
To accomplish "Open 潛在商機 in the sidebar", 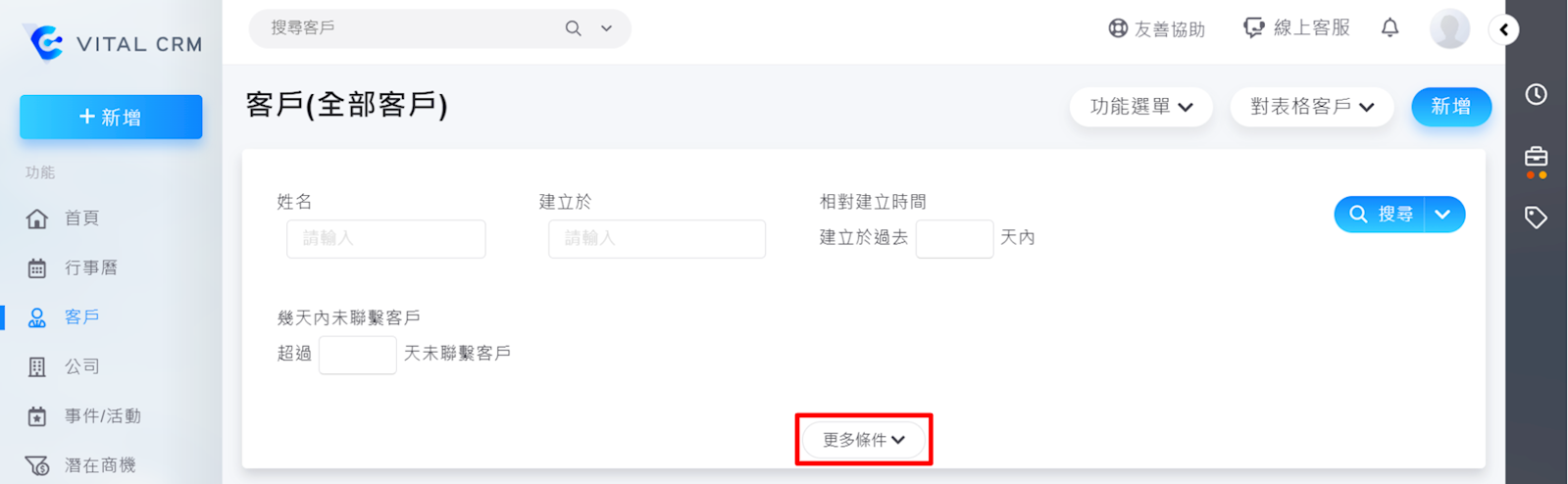I will [x=99, y=465].
